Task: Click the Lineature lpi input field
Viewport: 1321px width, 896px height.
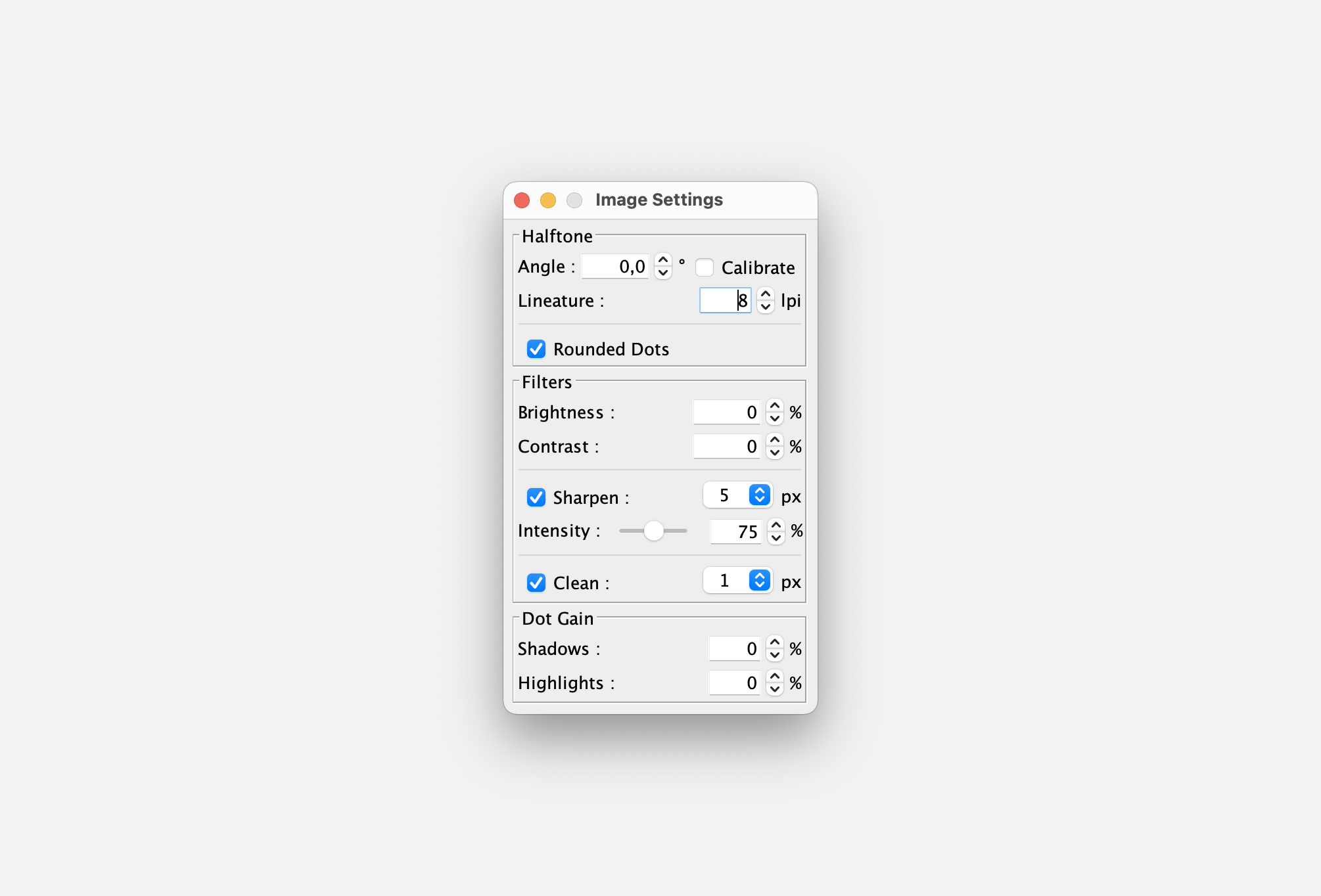Action: click(x=724, y=301)
